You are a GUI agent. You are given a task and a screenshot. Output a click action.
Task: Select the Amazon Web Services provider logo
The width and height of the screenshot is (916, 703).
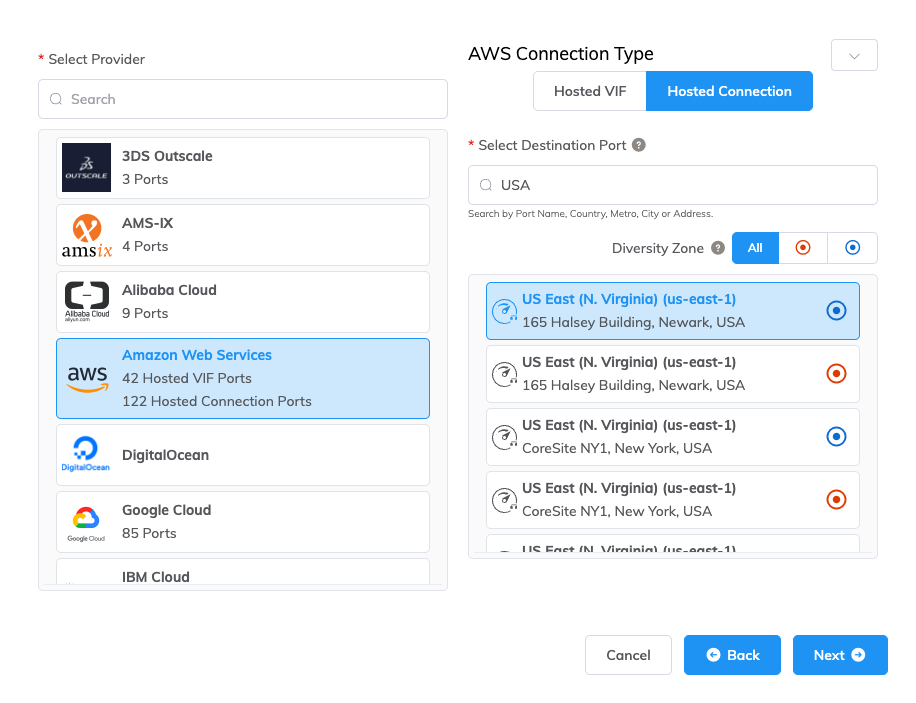coord(86,378)
